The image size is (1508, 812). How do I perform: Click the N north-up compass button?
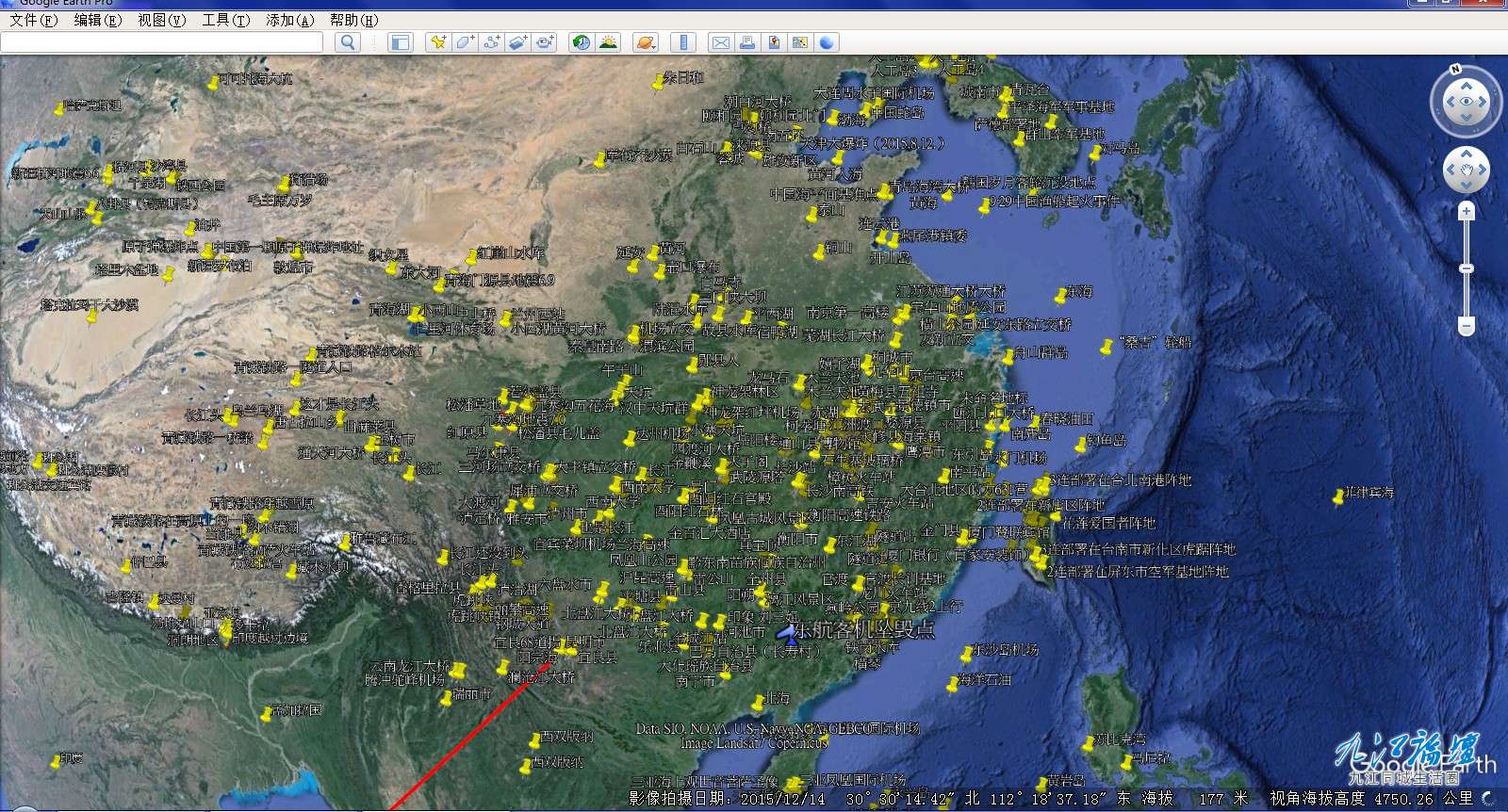(1455, 70)
